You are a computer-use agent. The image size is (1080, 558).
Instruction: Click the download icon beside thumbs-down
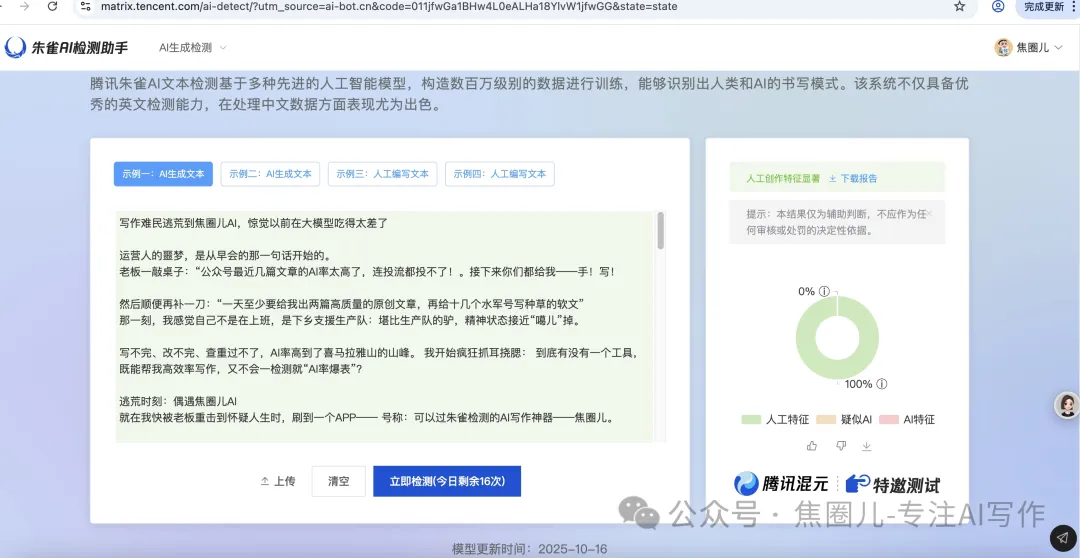867,446
